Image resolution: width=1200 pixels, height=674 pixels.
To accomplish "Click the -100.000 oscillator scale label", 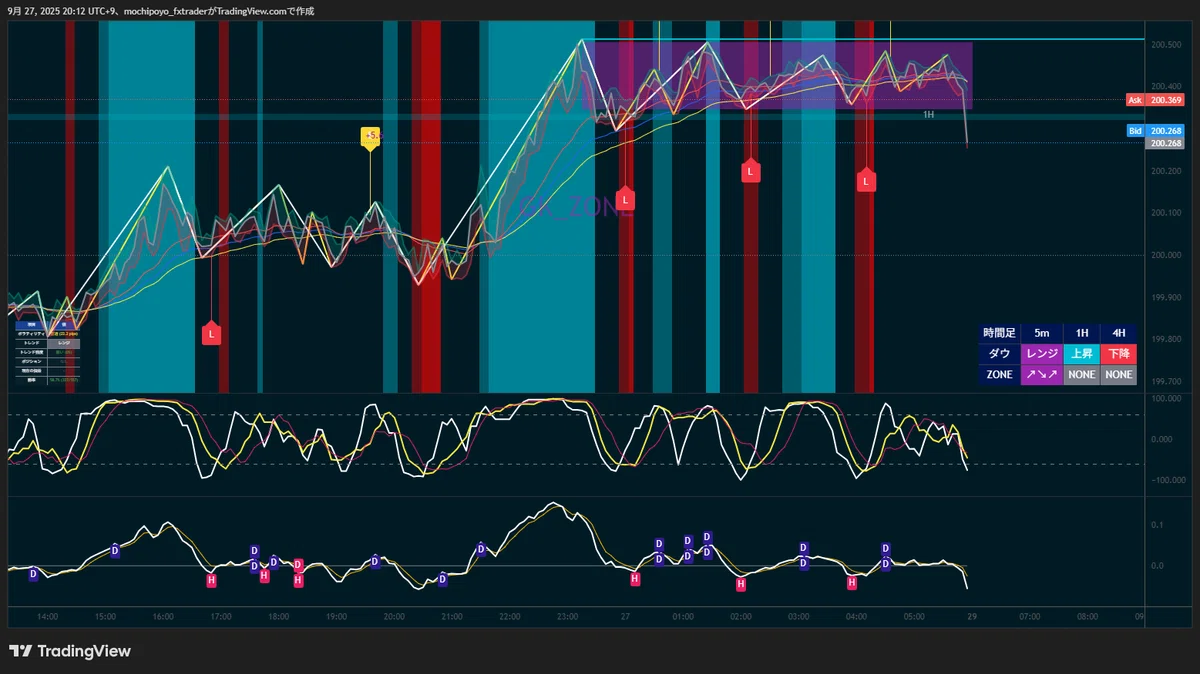I will pyautogui.click(x=1166, y=481).
